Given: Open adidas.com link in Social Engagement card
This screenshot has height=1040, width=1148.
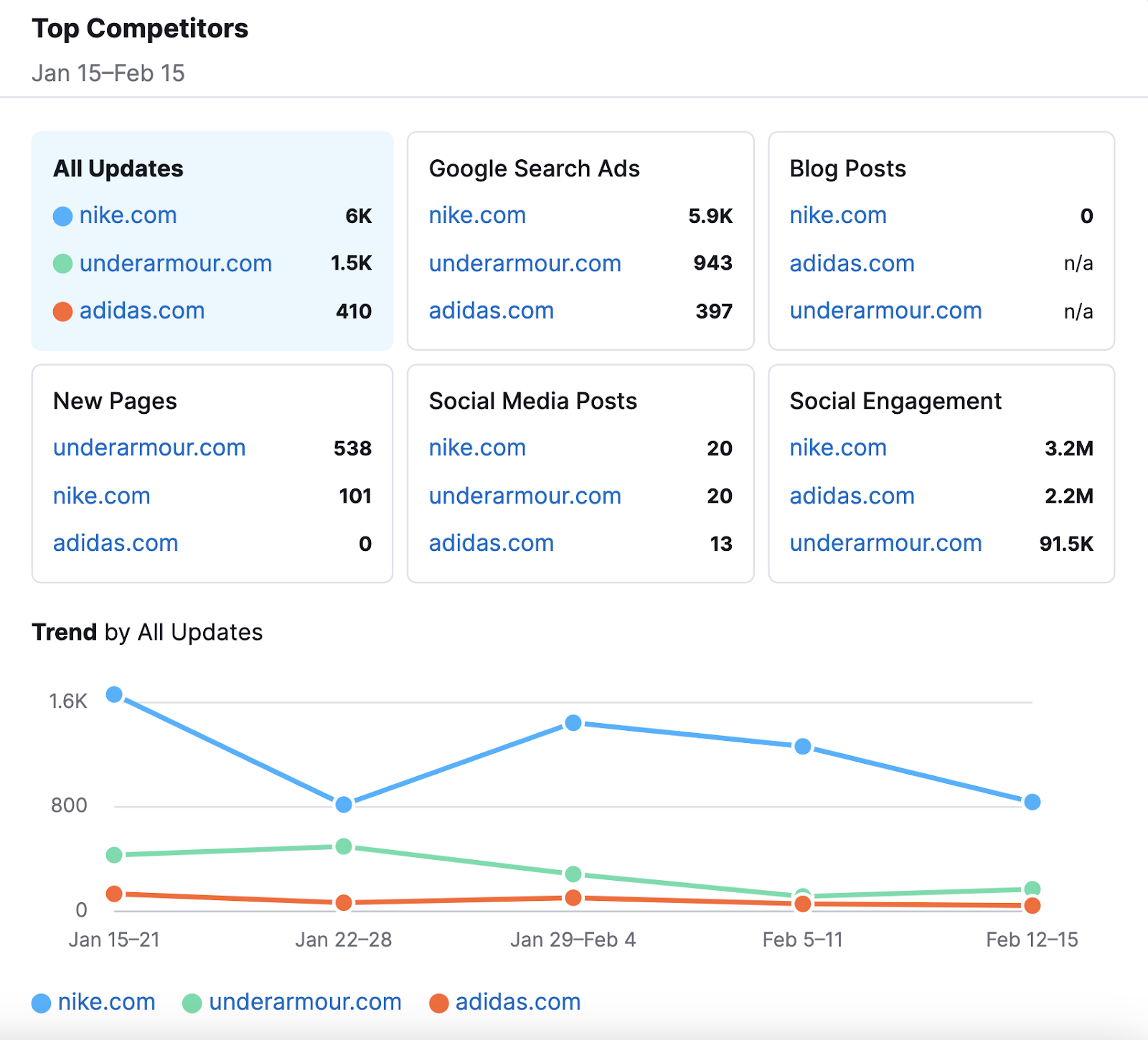Looking at the screenshot, I should [852, 496].
